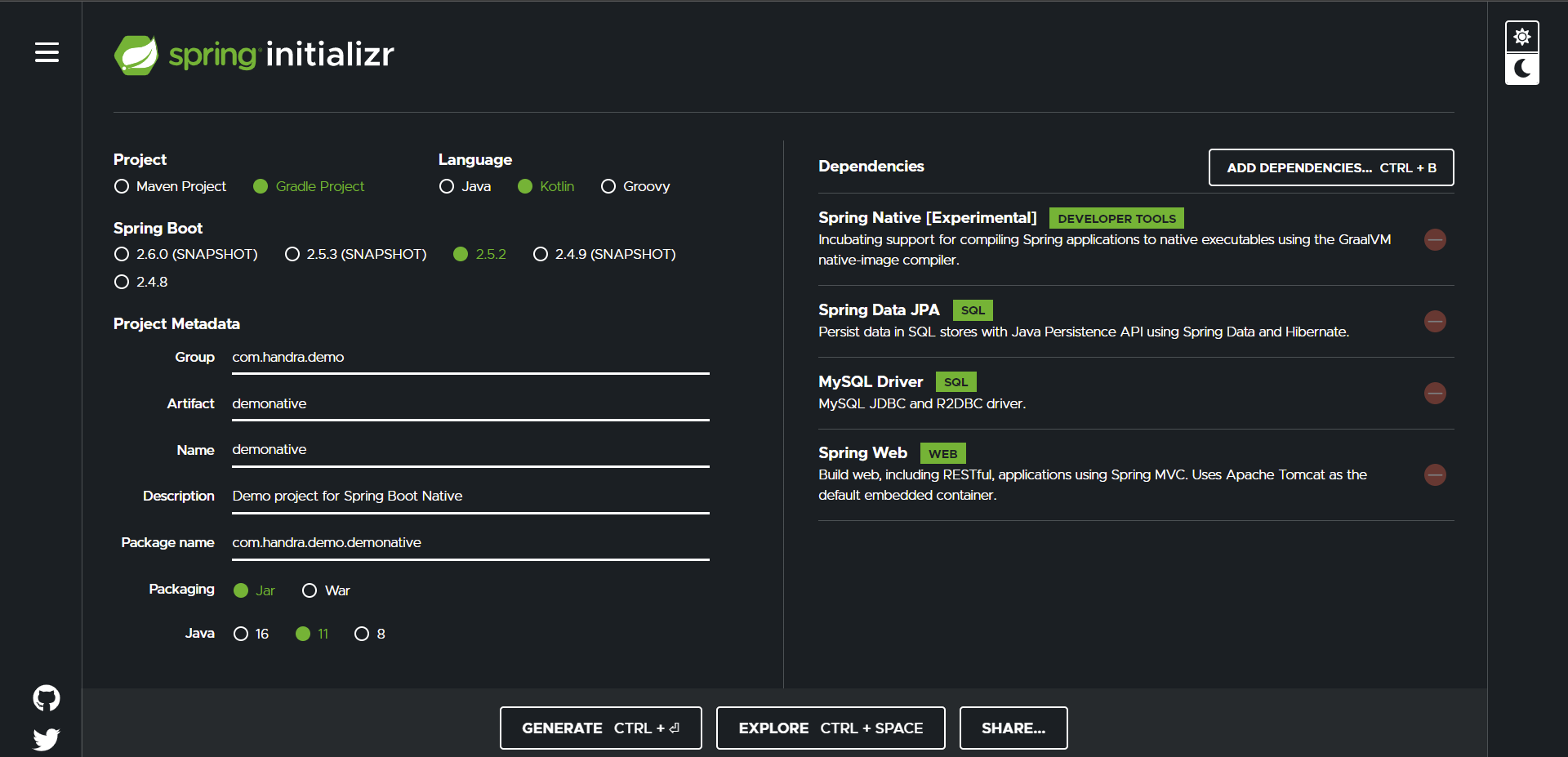Click Spring Data JPA title
This screenshot has height=757, width=1568.
(x=879, y=309)
